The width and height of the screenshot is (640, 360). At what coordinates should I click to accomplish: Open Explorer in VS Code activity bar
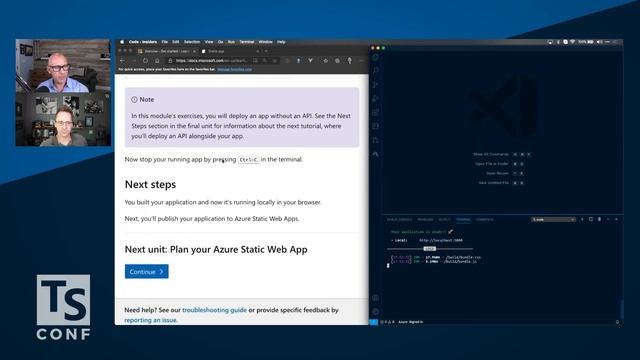point(376,57)
